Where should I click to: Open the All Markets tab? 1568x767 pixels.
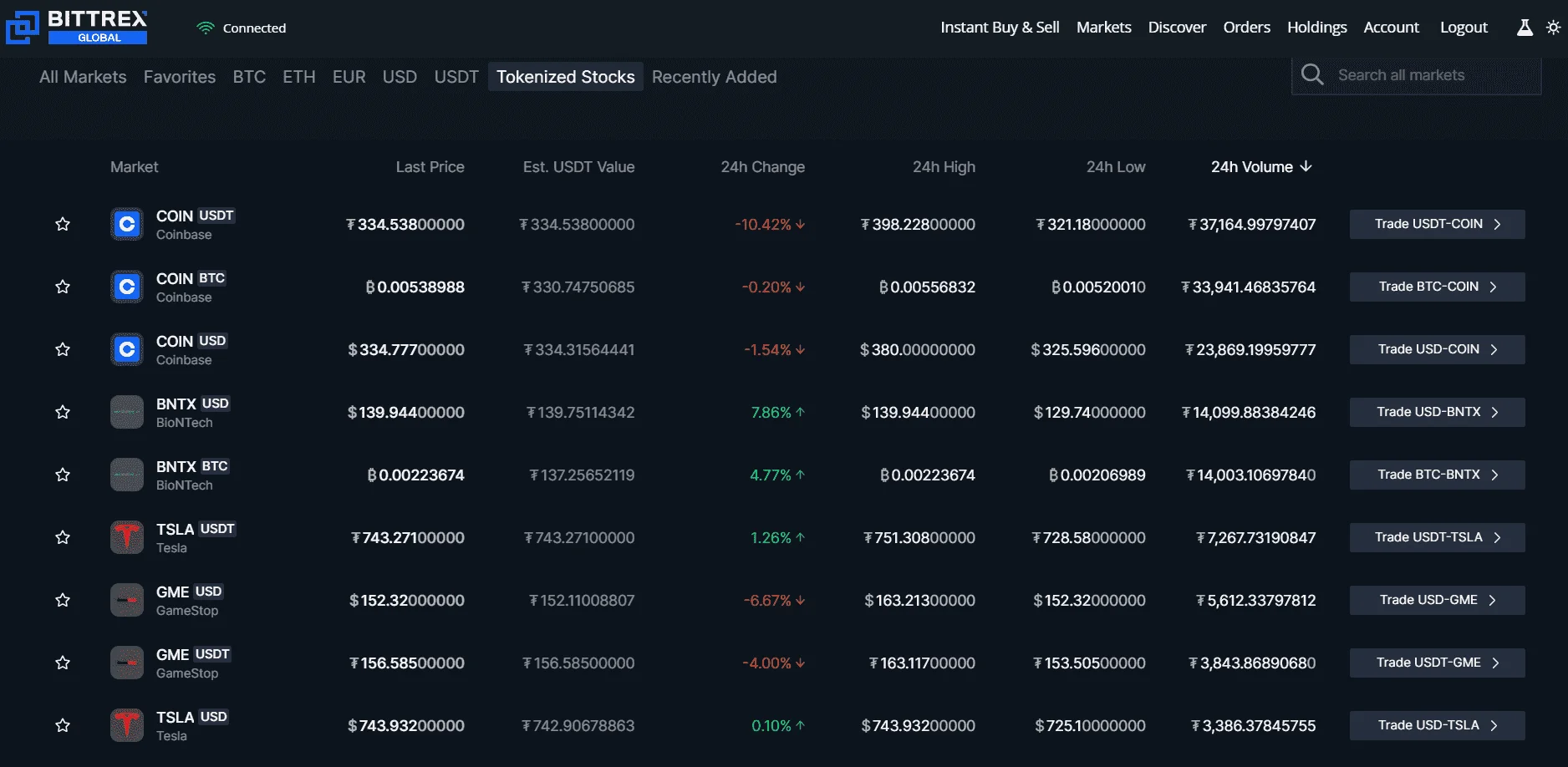coord(83,77)
